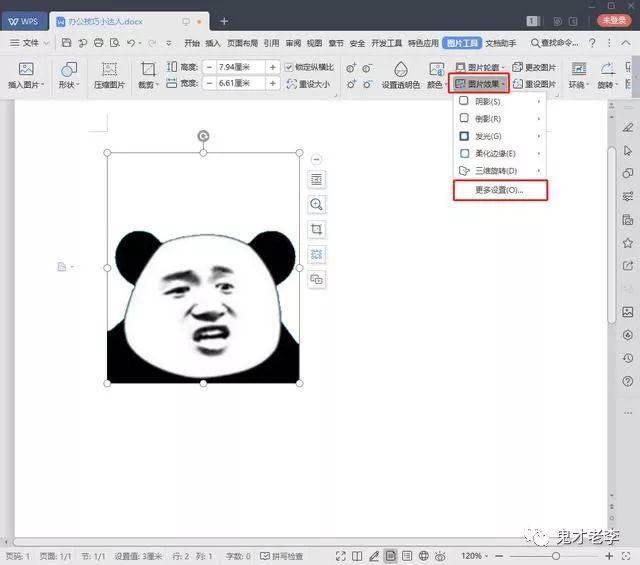Click the 重设大小 reset size button
Viewport: 640px width, 565px height.
312,84
